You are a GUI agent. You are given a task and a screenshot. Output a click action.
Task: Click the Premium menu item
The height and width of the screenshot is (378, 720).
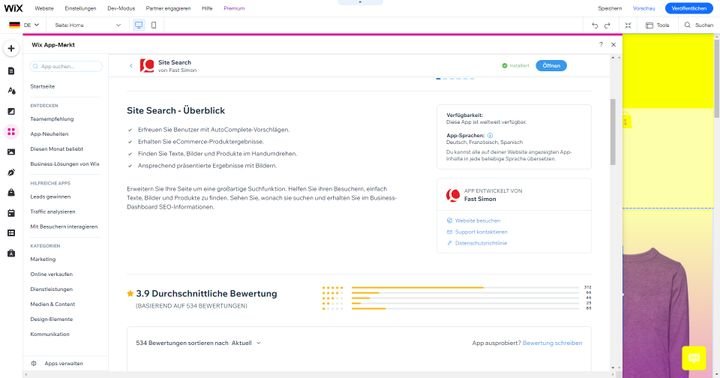click(234, 8)
